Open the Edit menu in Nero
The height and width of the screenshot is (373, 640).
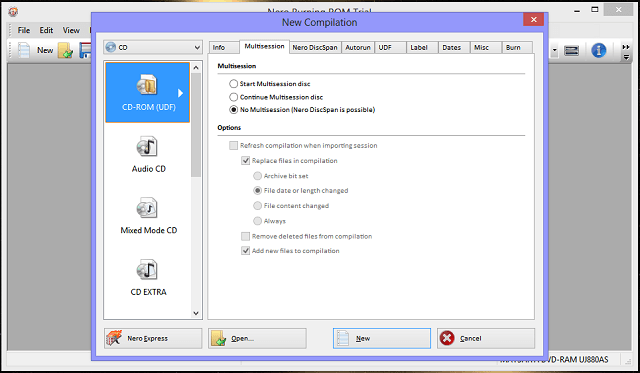coord(46,30)
